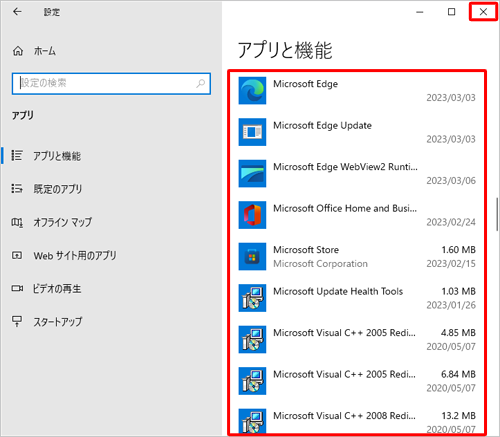Open 既定のアプリ in the sidebar
500x437 pixels.
click(57, 189)
